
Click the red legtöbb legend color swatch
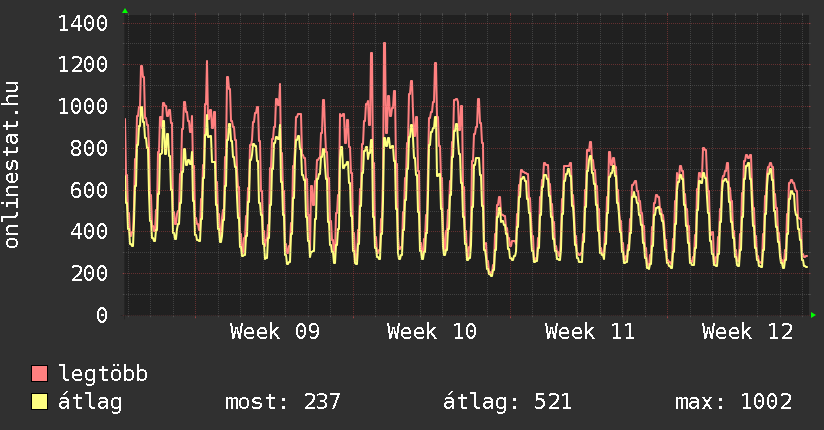click(x=40, y=374)
